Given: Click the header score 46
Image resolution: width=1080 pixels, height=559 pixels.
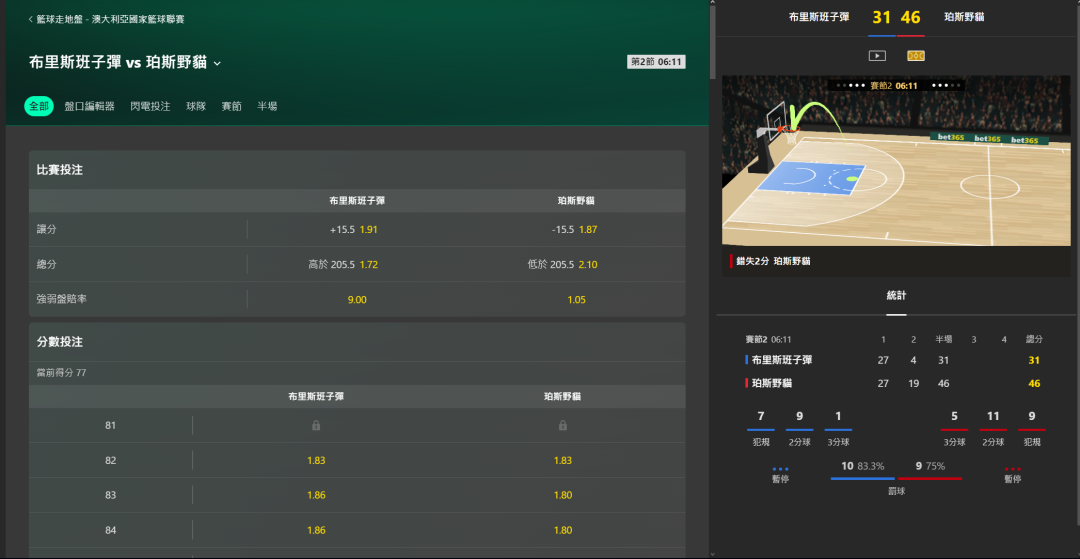Looking at the screenshot, I should tap(911, 17).
